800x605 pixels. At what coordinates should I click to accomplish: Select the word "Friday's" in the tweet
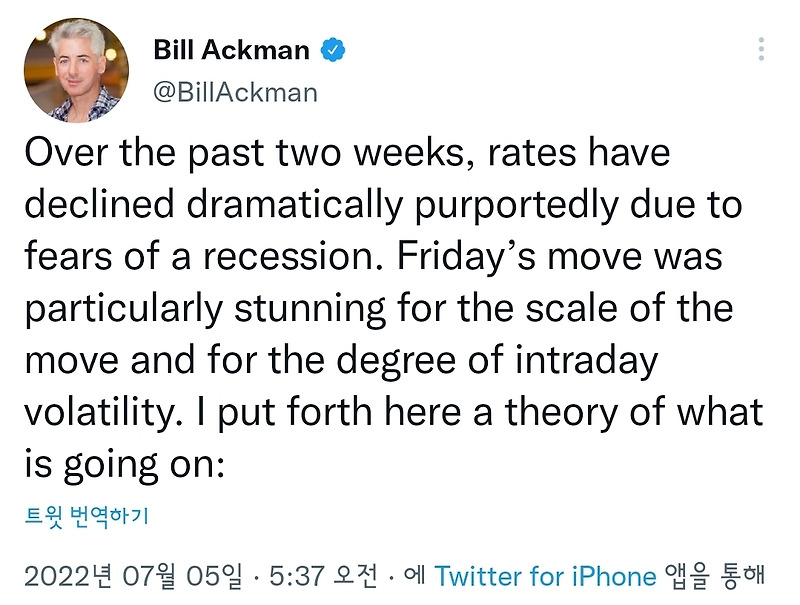pyautogui.click(x=466, y=257)
